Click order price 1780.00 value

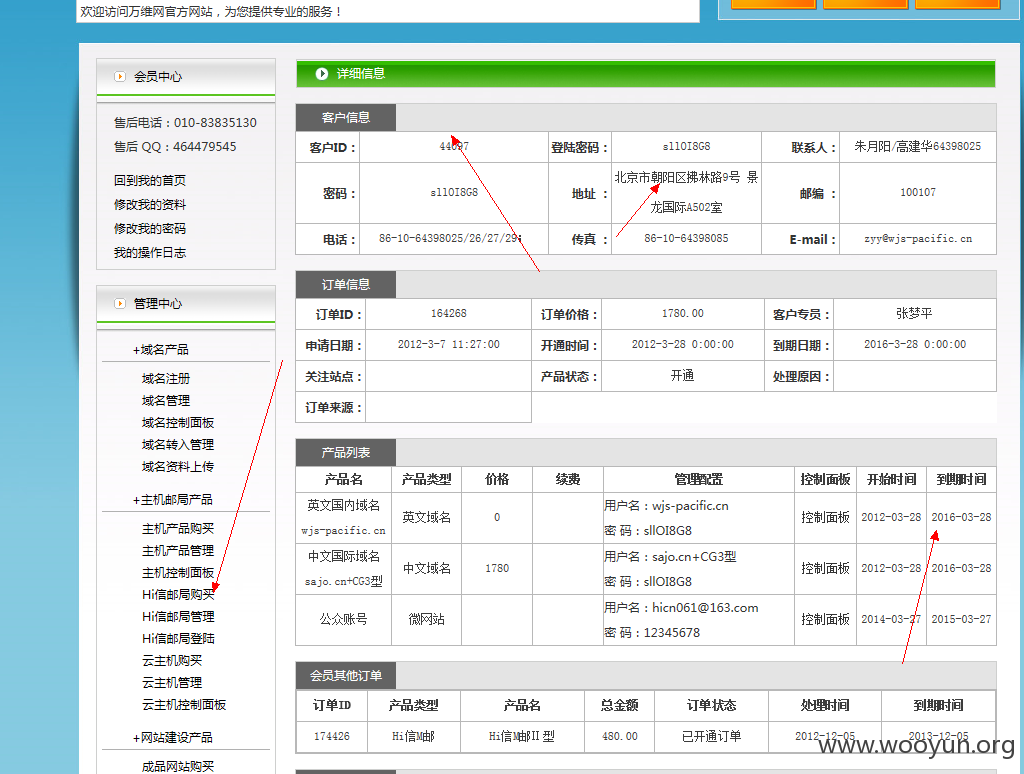click(x=682, y=314)
